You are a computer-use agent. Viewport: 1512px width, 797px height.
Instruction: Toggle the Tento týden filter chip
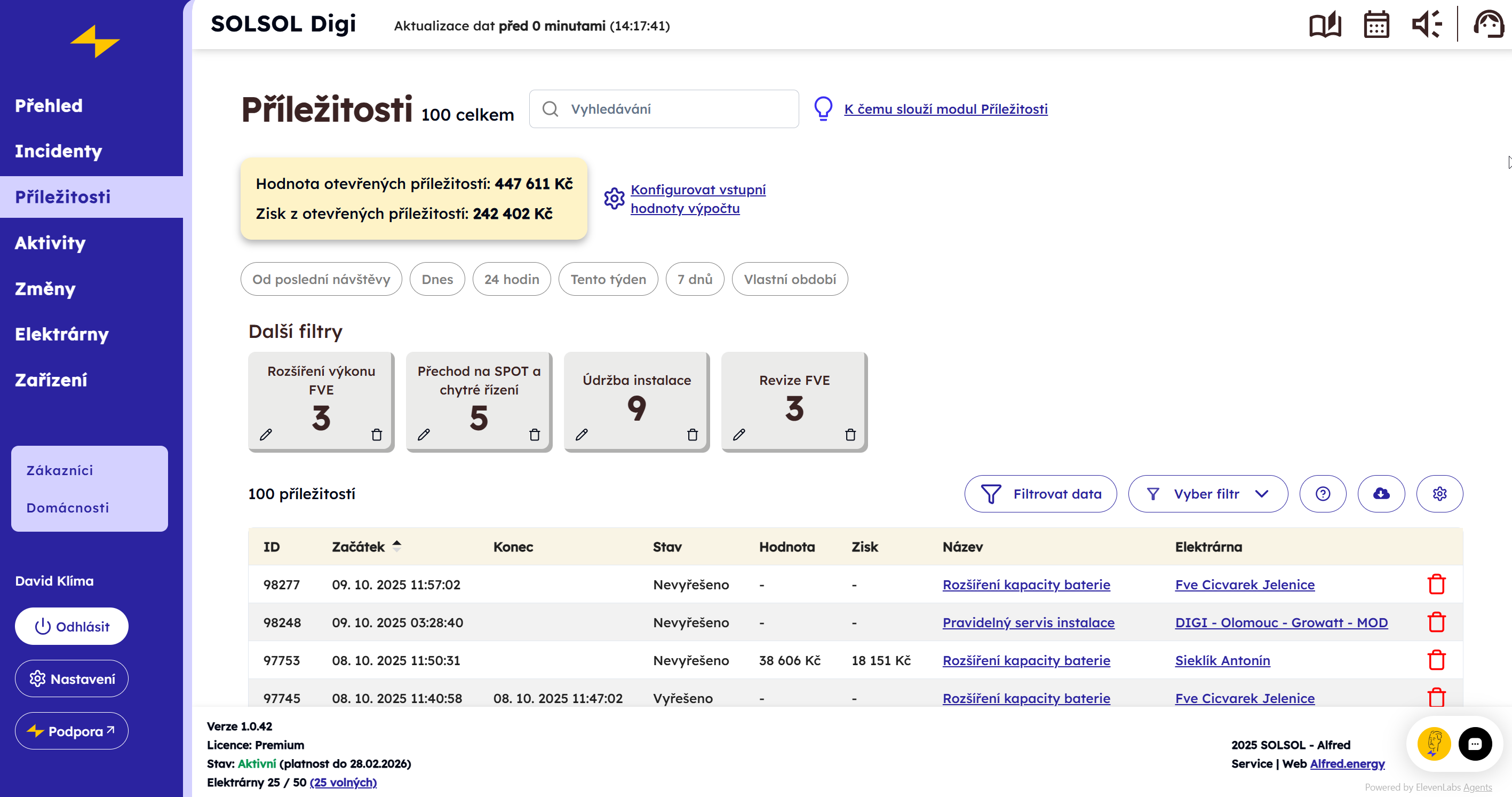[x=608, y=279]
